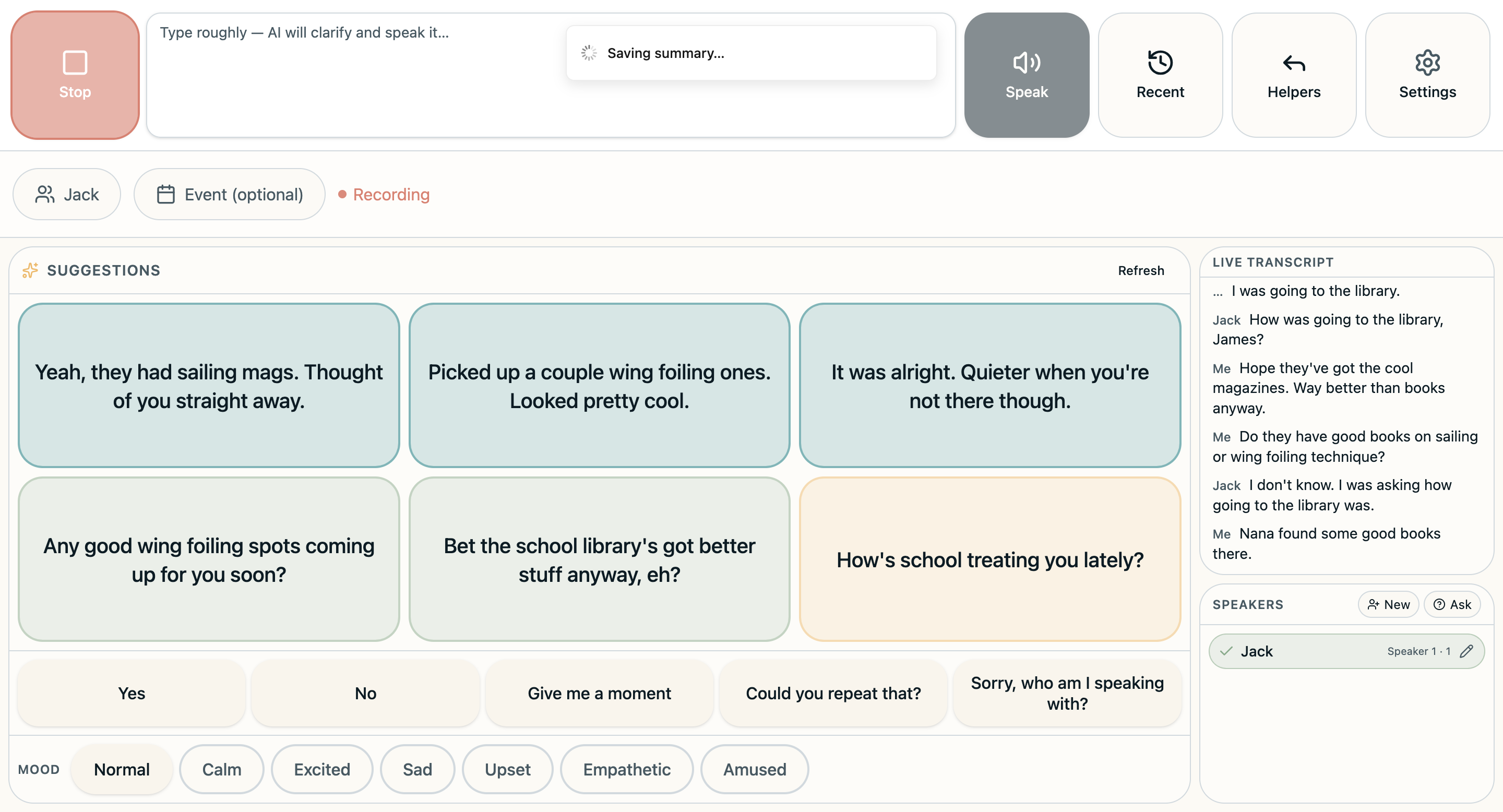This screenshot has width=1503, height=812.
Task: Select the Jack person chip
Action: [x=67, y=194]
